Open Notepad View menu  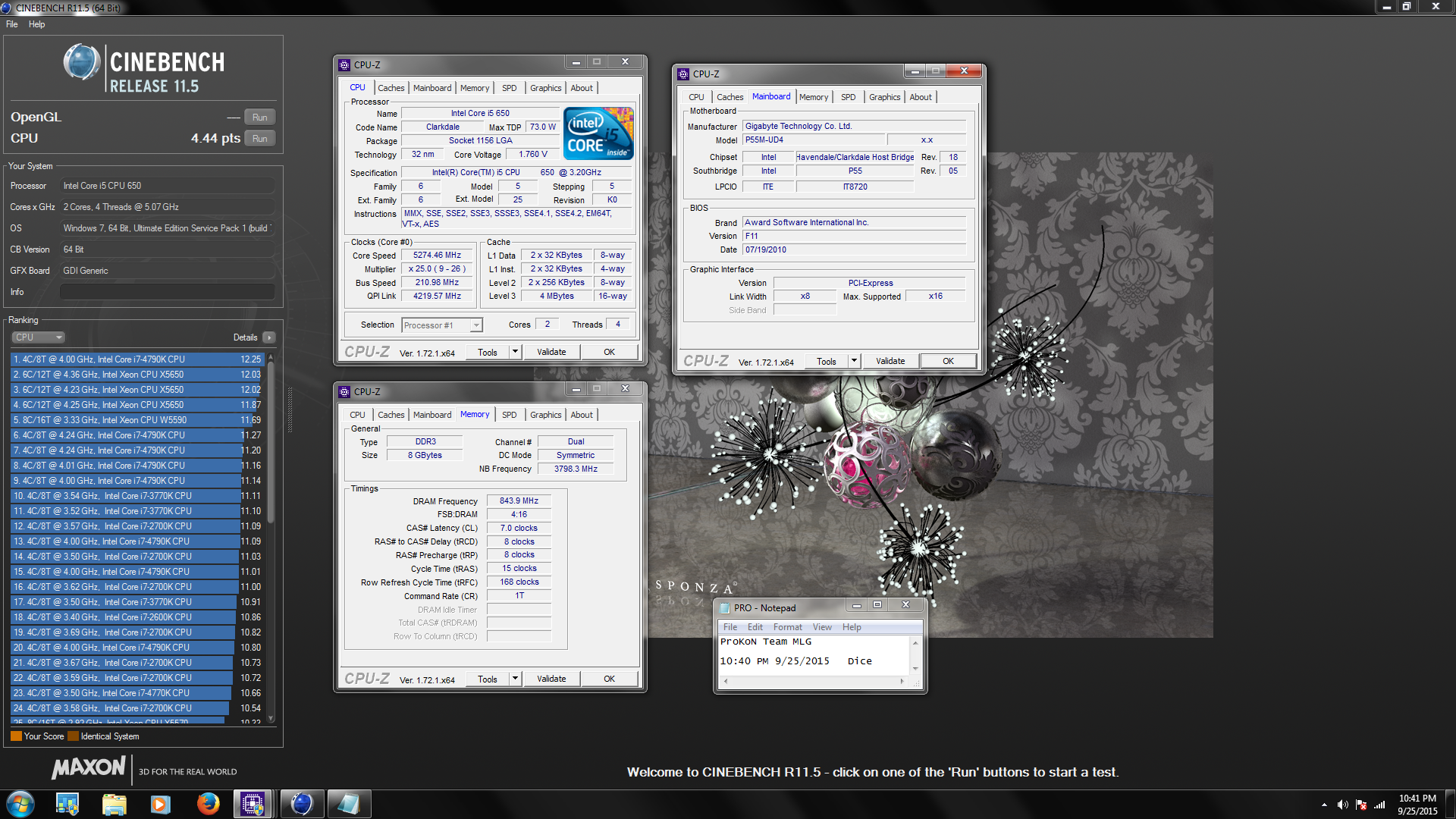[822, 627]
